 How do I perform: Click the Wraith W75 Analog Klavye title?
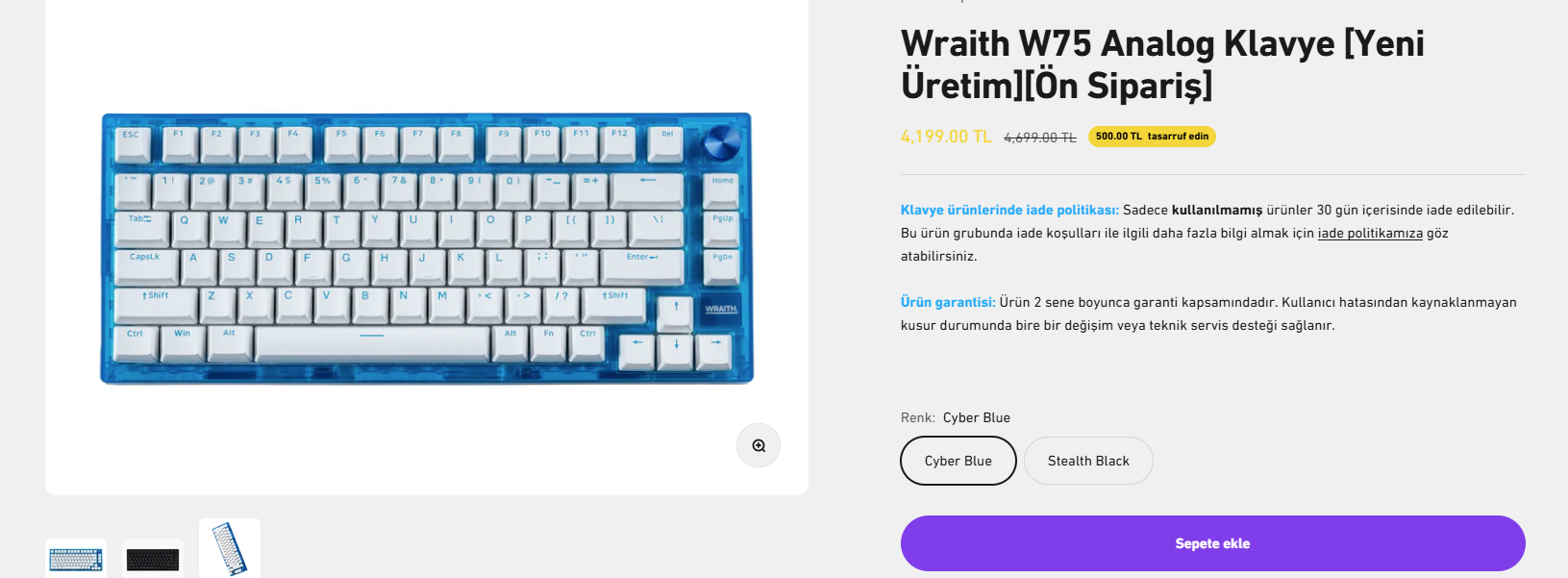coord(1162,64)
